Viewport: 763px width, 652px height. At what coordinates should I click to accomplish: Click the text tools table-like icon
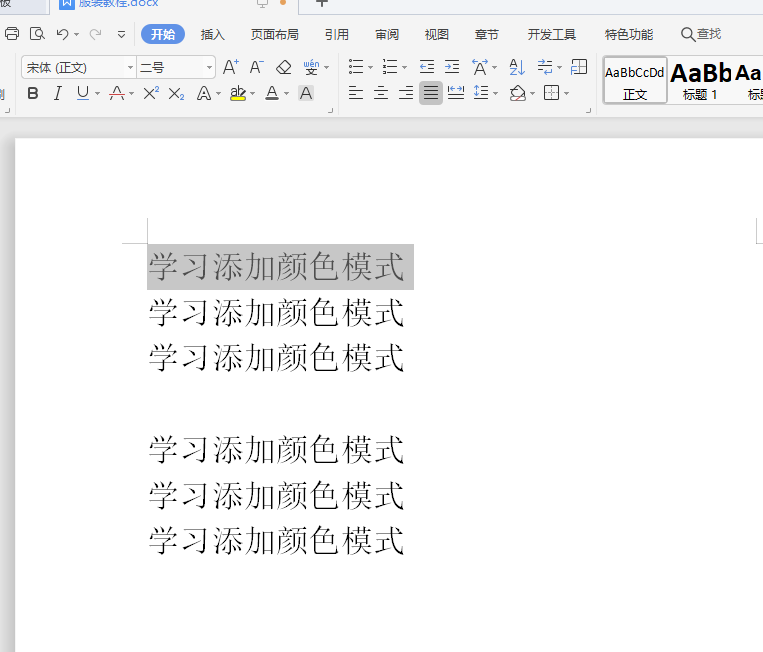(579, 67)
